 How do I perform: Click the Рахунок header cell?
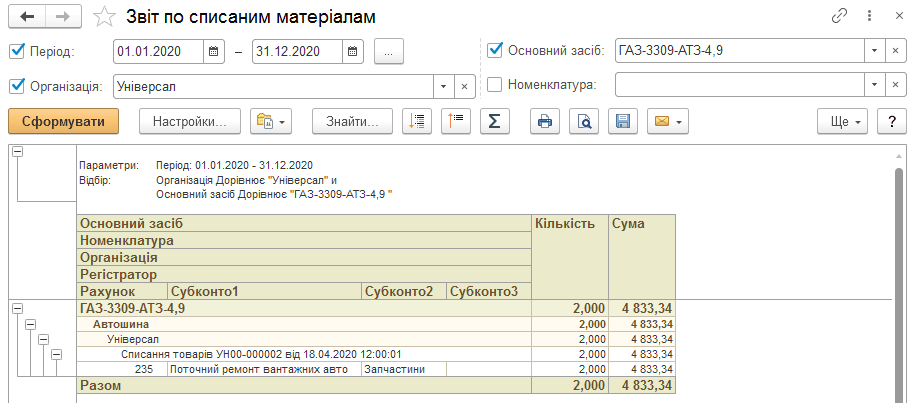point(122,291)
